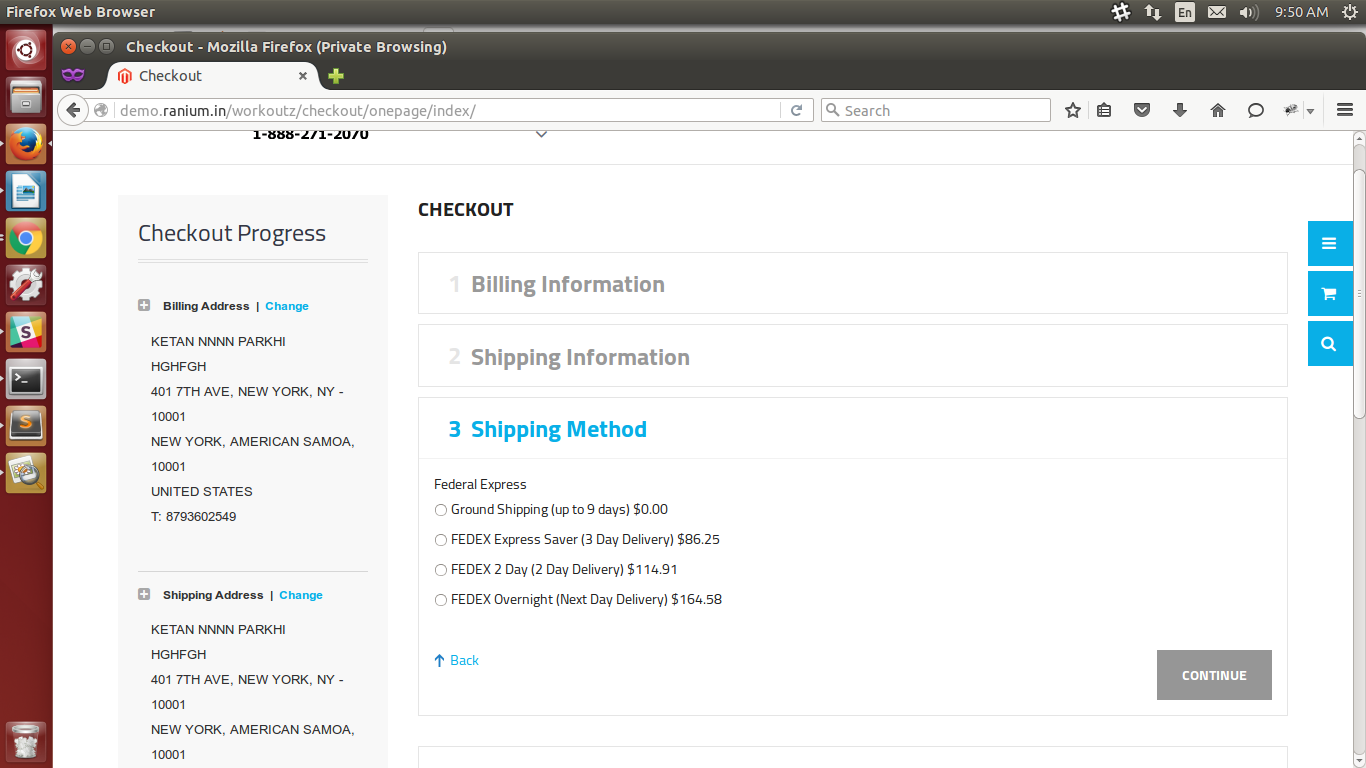The image size is (1366, 768).
Task: Click the Federal Express carrier label
Action: [x=480, y=484]
